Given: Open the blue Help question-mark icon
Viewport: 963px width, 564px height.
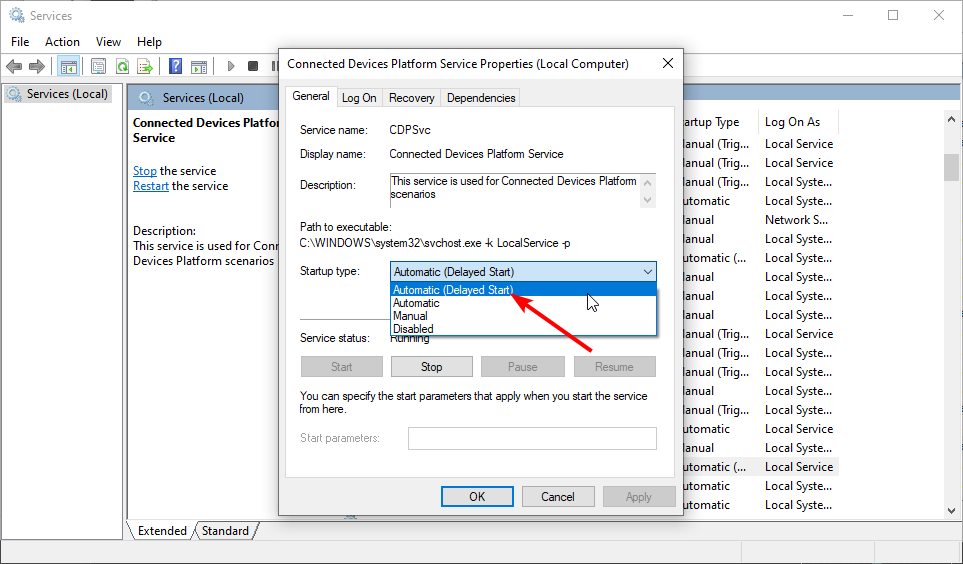Looking at the screenshot, I should coord(176,66).
